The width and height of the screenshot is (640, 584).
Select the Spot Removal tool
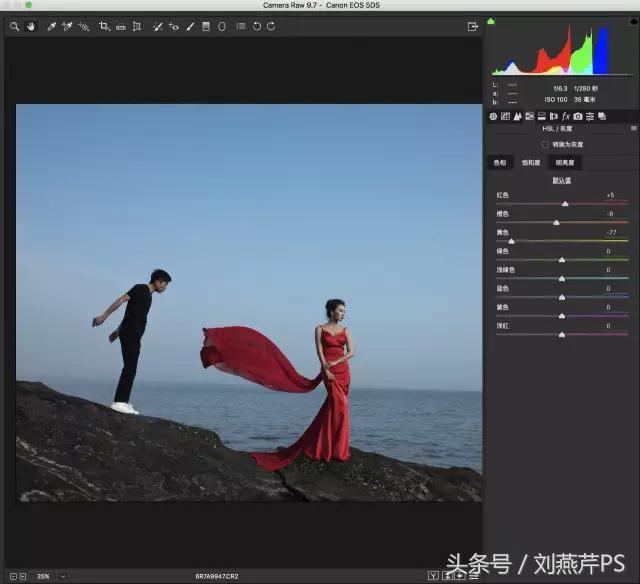pyautogui.click(x=158, y=27)
